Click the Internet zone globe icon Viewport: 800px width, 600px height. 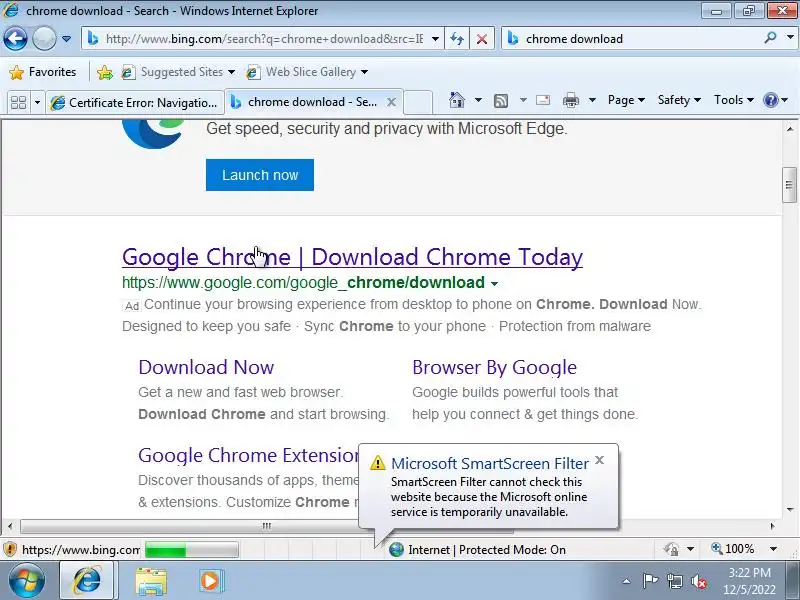click(x=396, y=549)
